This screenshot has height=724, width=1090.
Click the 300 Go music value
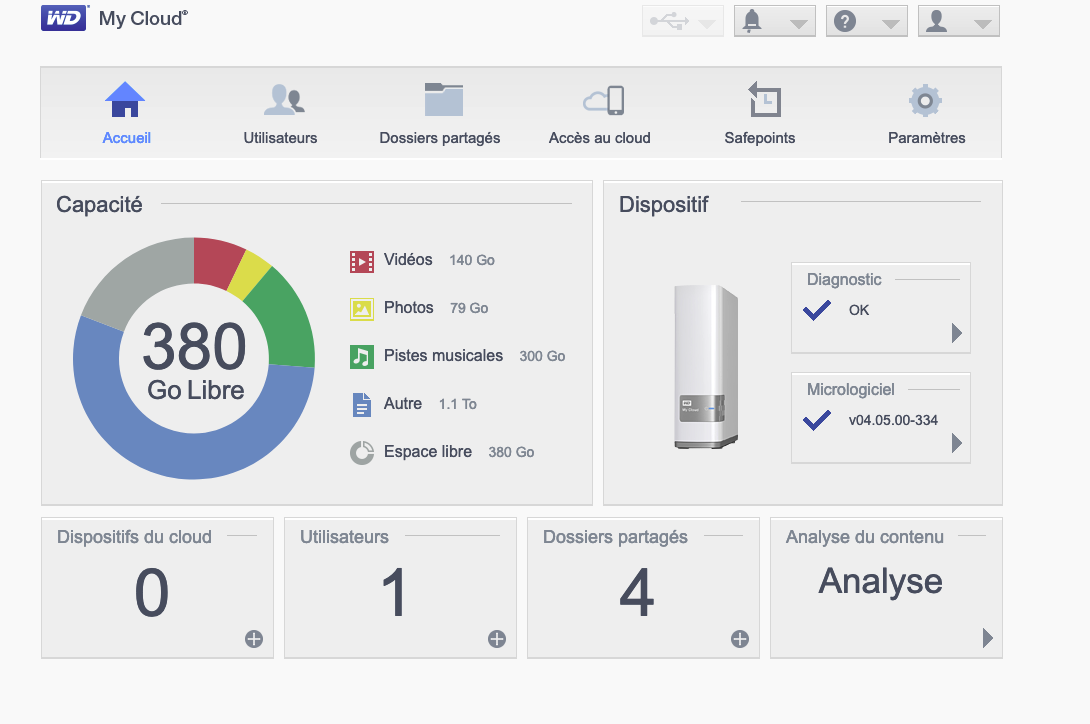[542, 356]
